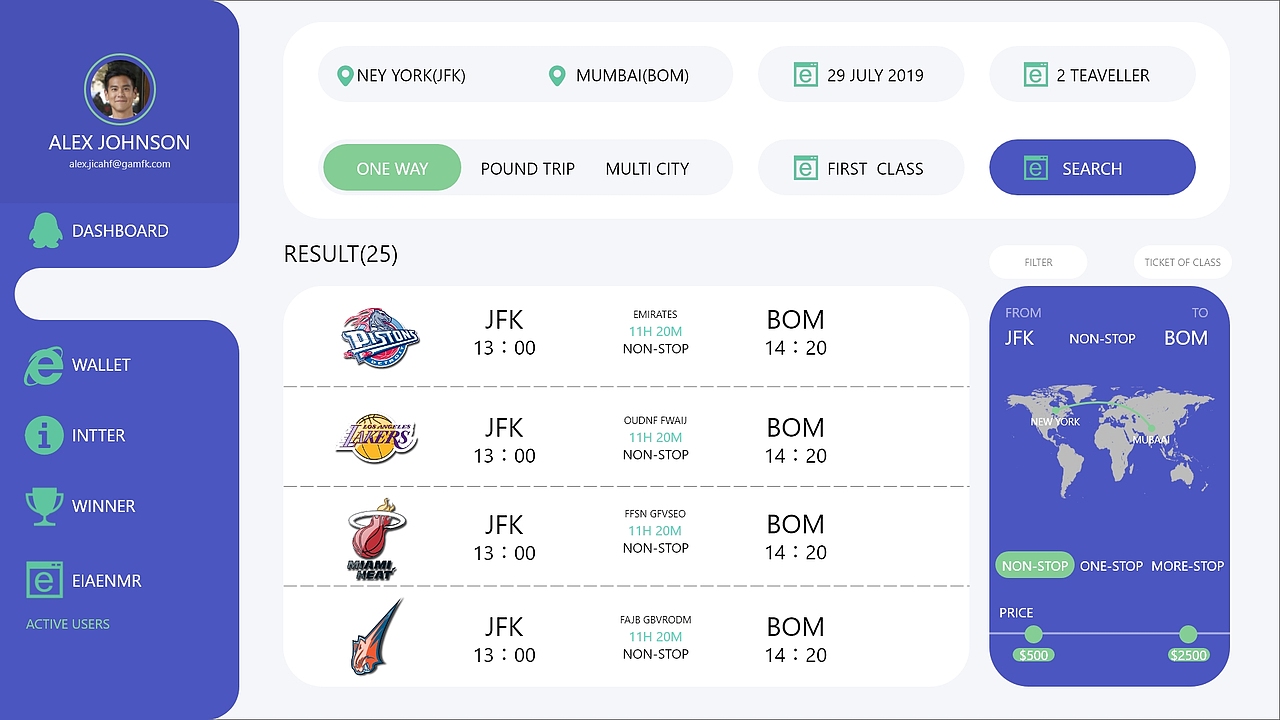Click the INTTER info icon

pyautogui.click(x=44, y=435)
